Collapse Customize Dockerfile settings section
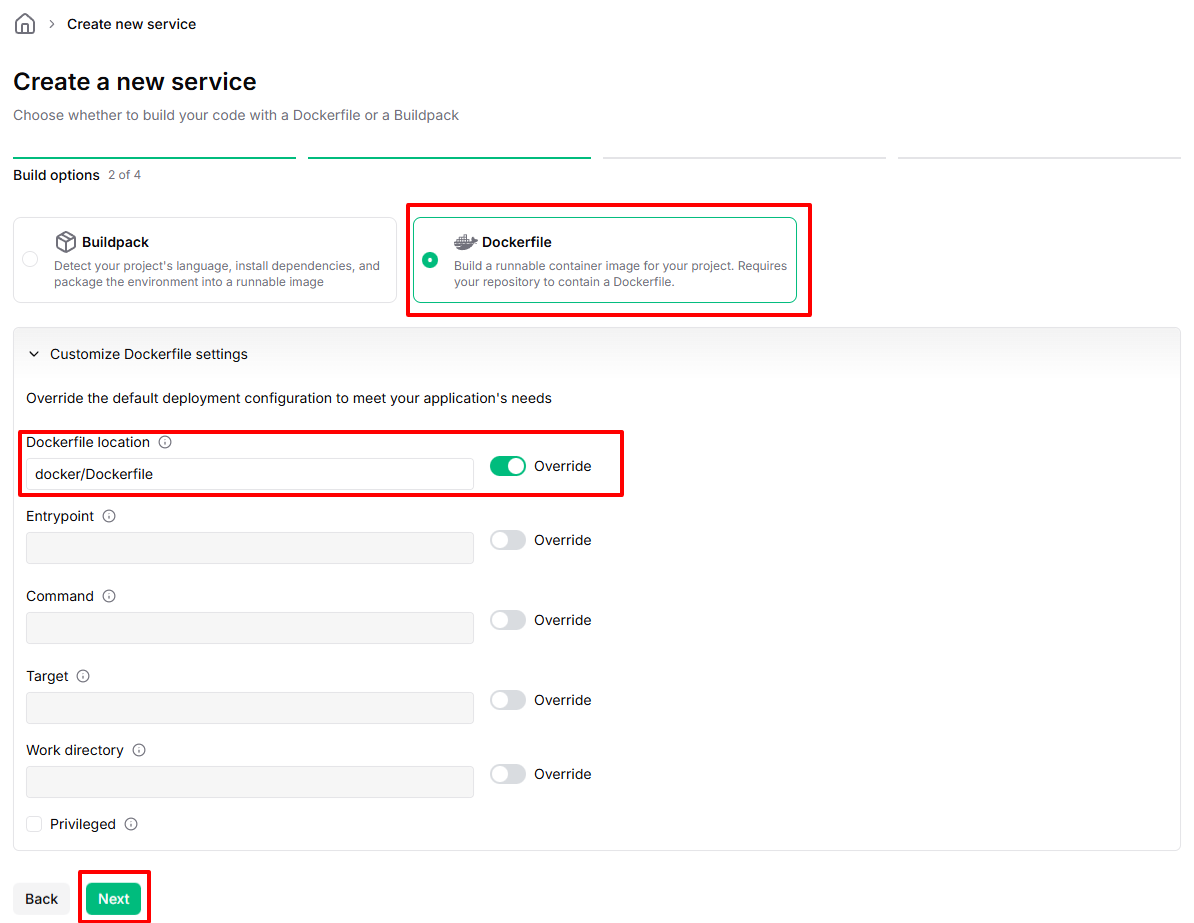 tap(34, 354)
